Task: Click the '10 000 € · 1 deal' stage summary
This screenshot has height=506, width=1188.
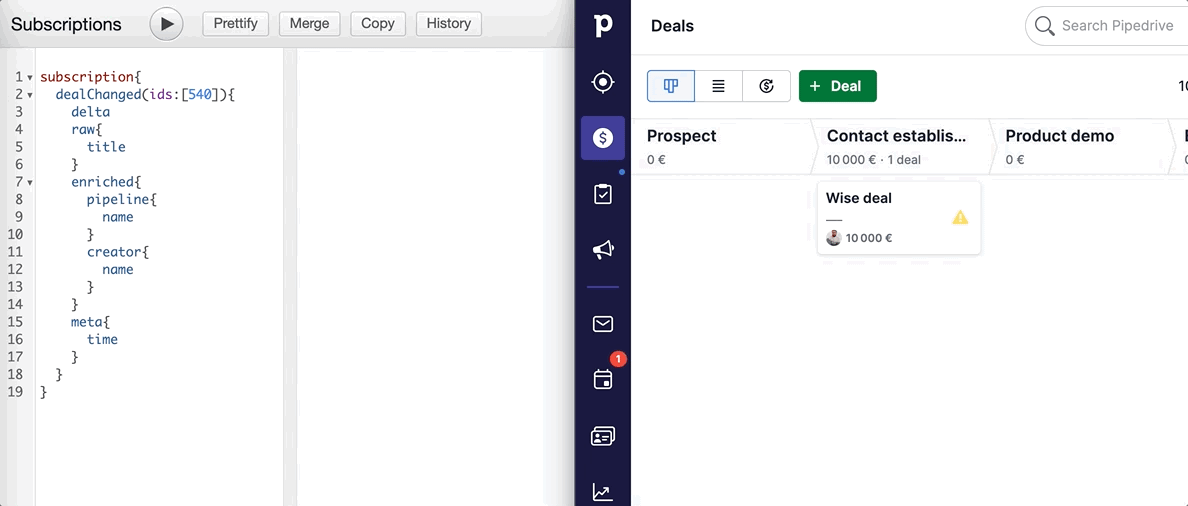Action: click(x=874, y=160)
